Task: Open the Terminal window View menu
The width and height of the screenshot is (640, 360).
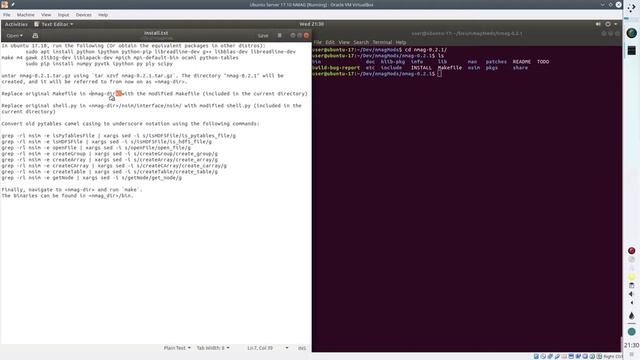Action: point(344,42)
